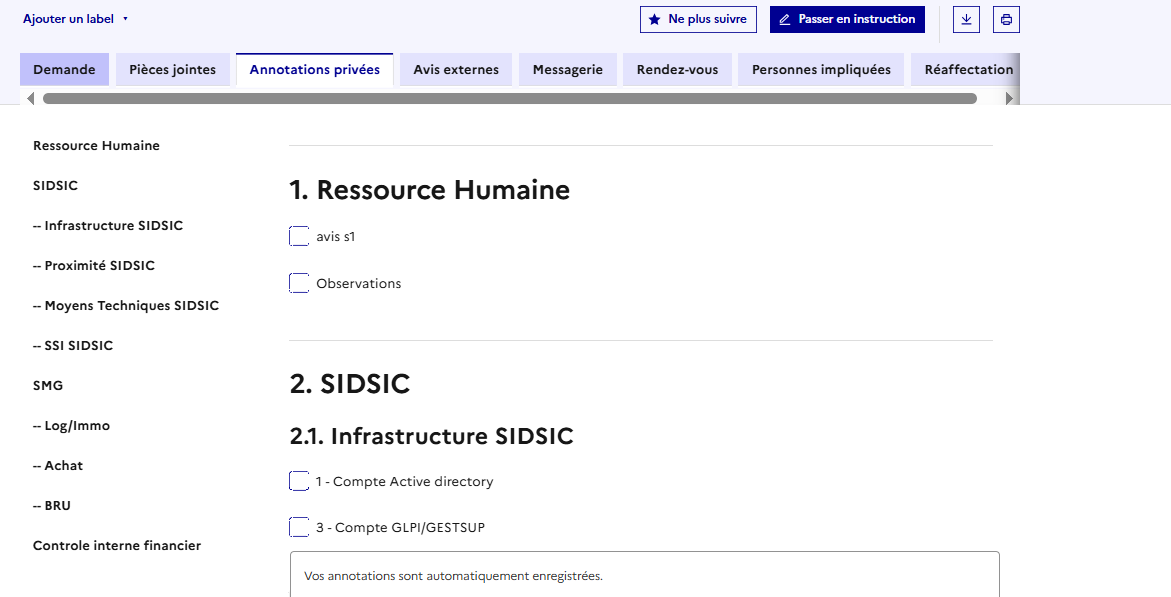The height and width of the screenshot is (597, 1171).
Task: Toggle the Observations checkbox
Action: pos(299,283)
